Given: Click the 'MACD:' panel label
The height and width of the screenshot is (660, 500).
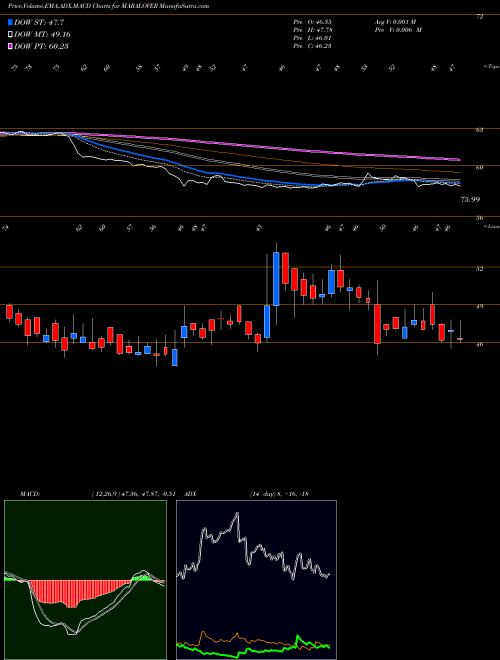Looking at the screenshot, I should coord(29,494).
